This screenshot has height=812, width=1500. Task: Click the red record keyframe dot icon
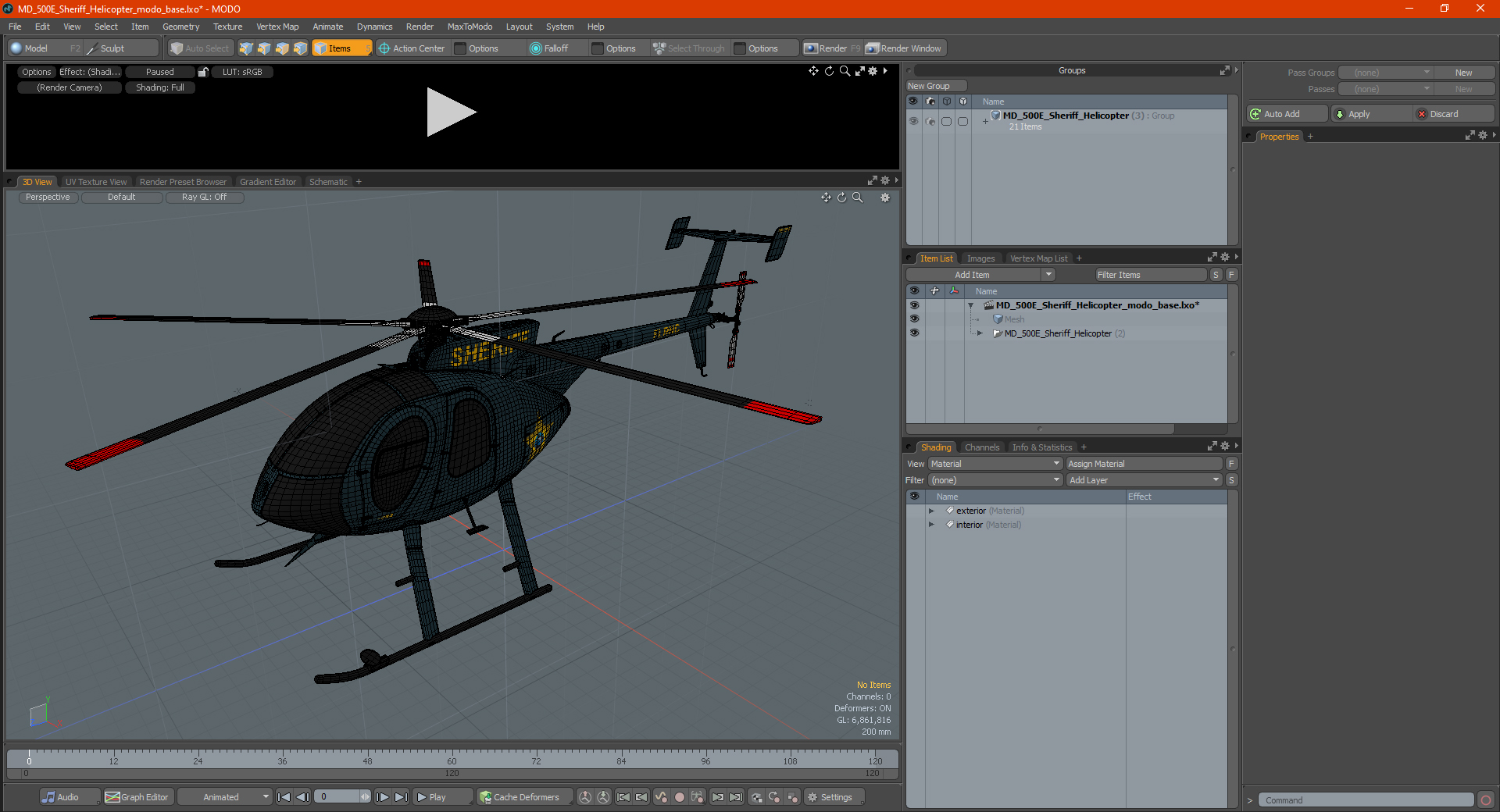[680, 797]
